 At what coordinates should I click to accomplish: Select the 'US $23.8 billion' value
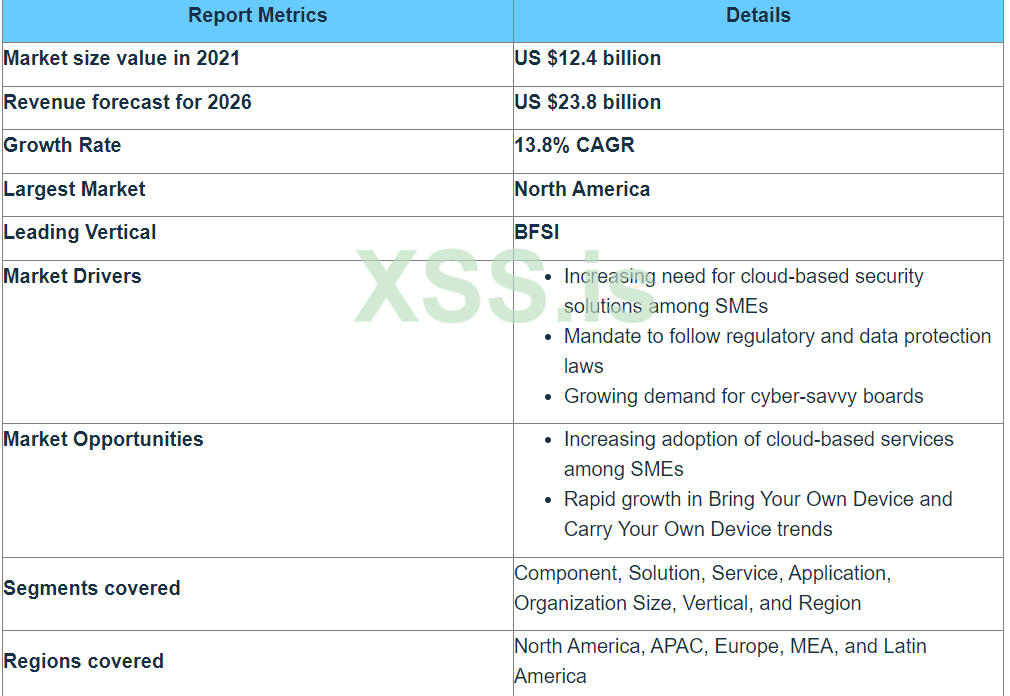click(587, 102)
